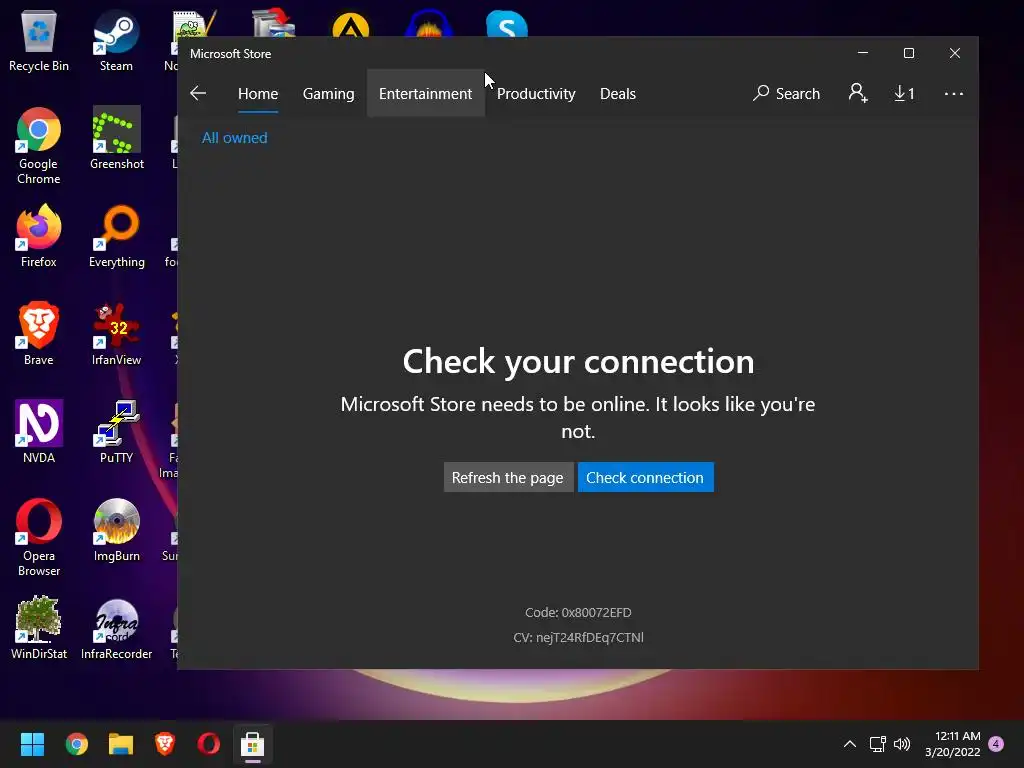Select the Greenshot desktop shortcut
The width and height of the screenshot is (1024, 768).
pos(116,138)
